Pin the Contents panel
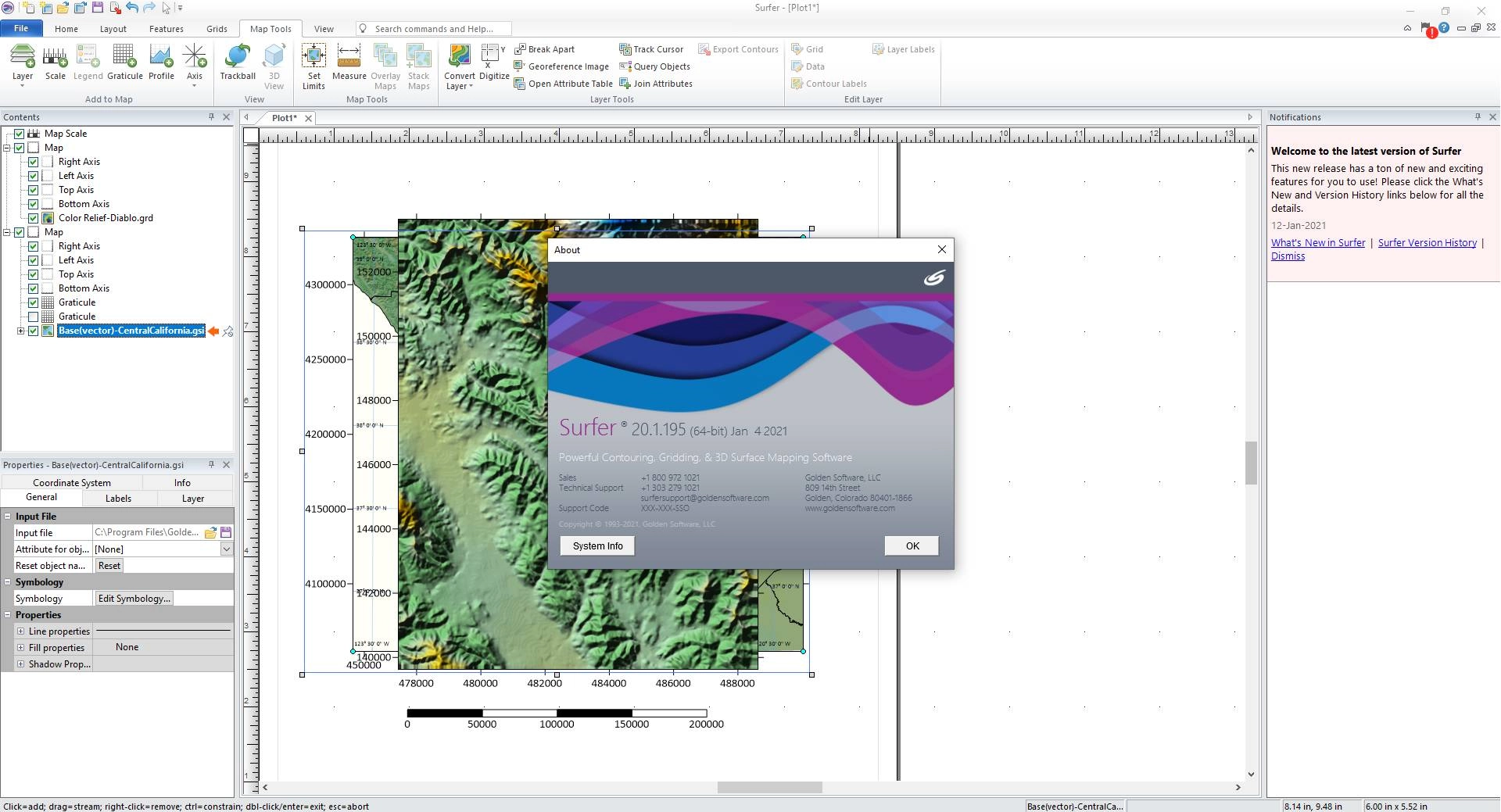Screen dimensions: 1501x812 [x=211, y=116]
